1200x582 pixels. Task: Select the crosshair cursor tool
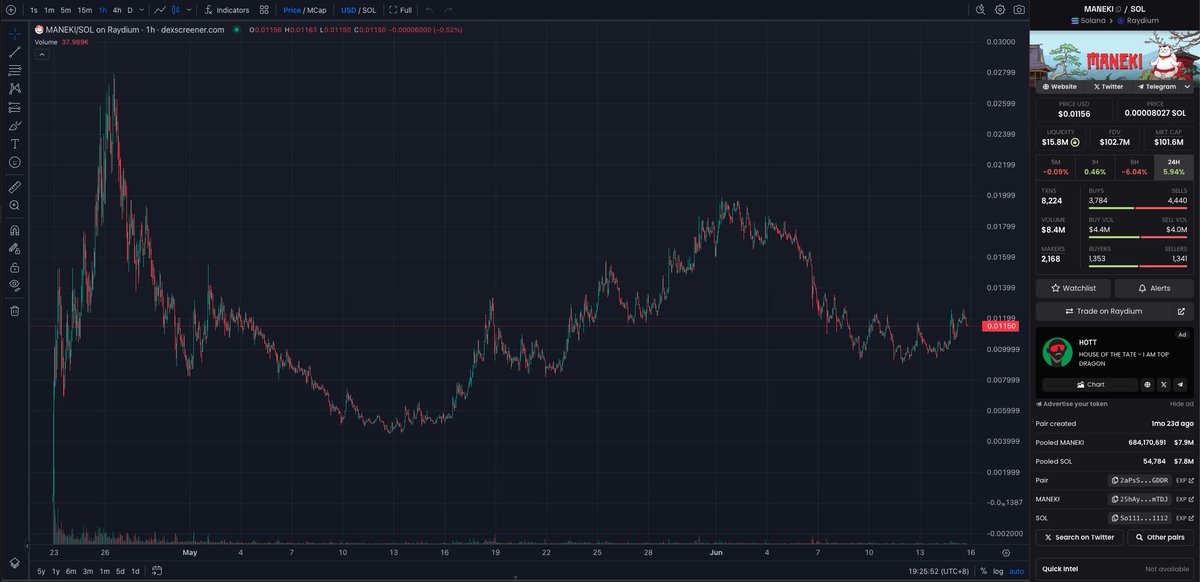click(x=15, y=33)
